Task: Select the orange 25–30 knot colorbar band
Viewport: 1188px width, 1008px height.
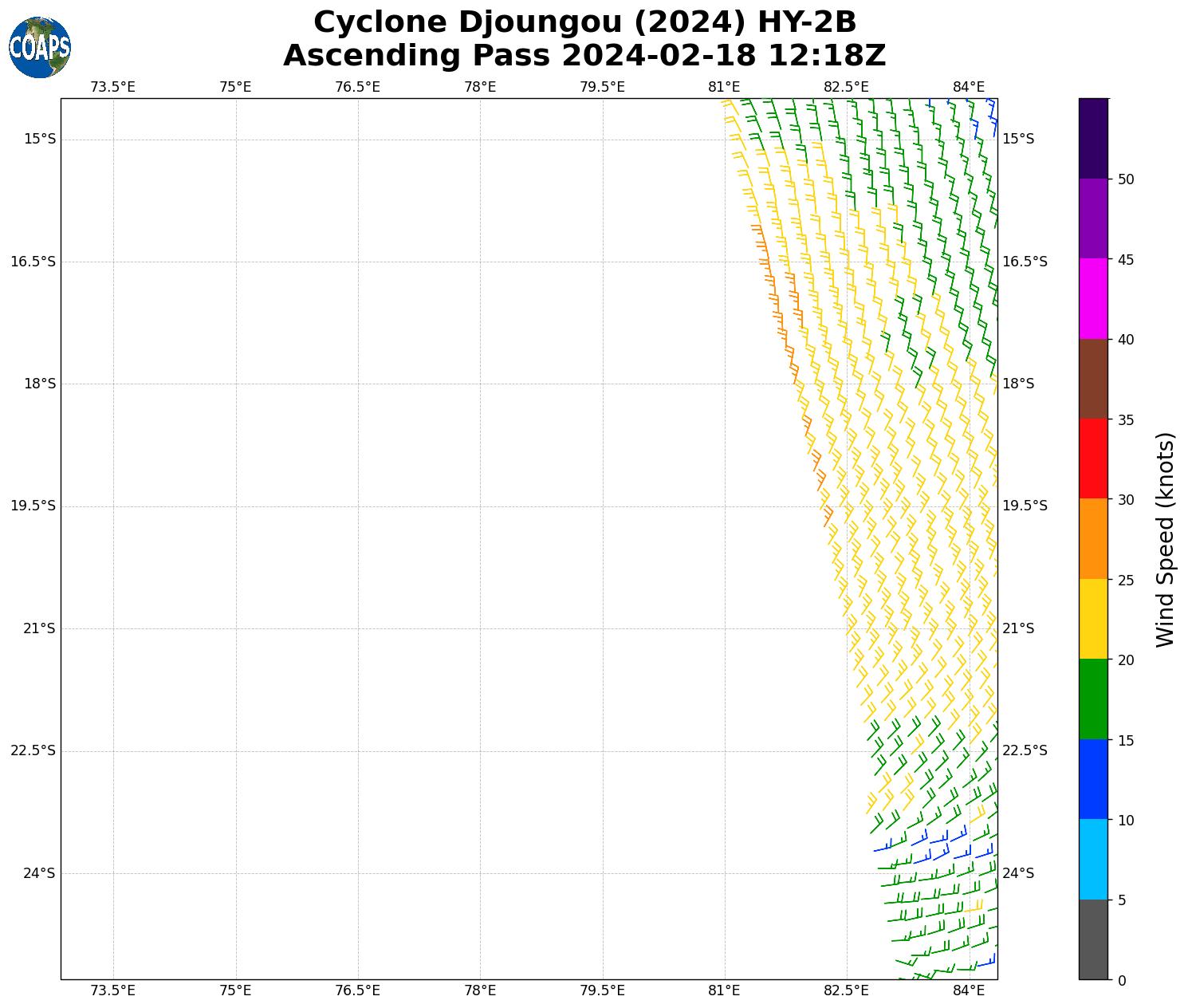Action: coord(1092,539)
